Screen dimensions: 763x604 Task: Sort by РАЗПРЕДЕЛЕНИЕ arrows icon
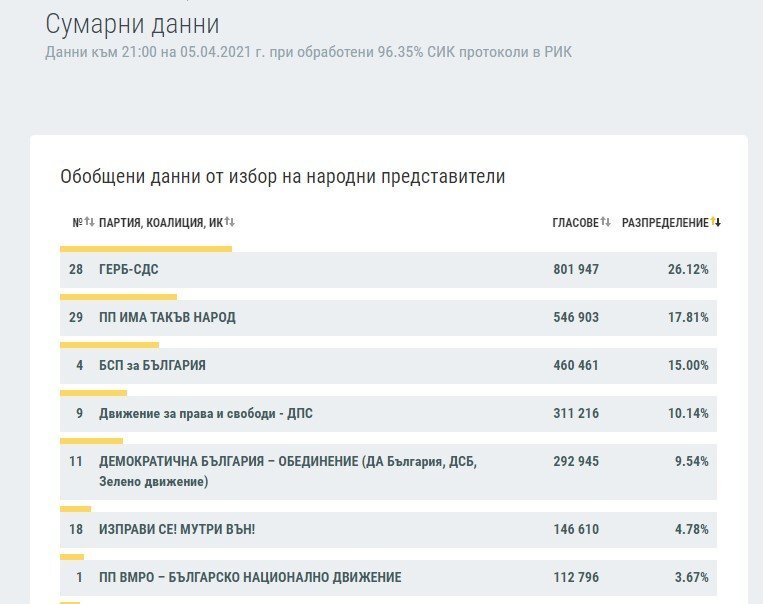tap(715, 222)
